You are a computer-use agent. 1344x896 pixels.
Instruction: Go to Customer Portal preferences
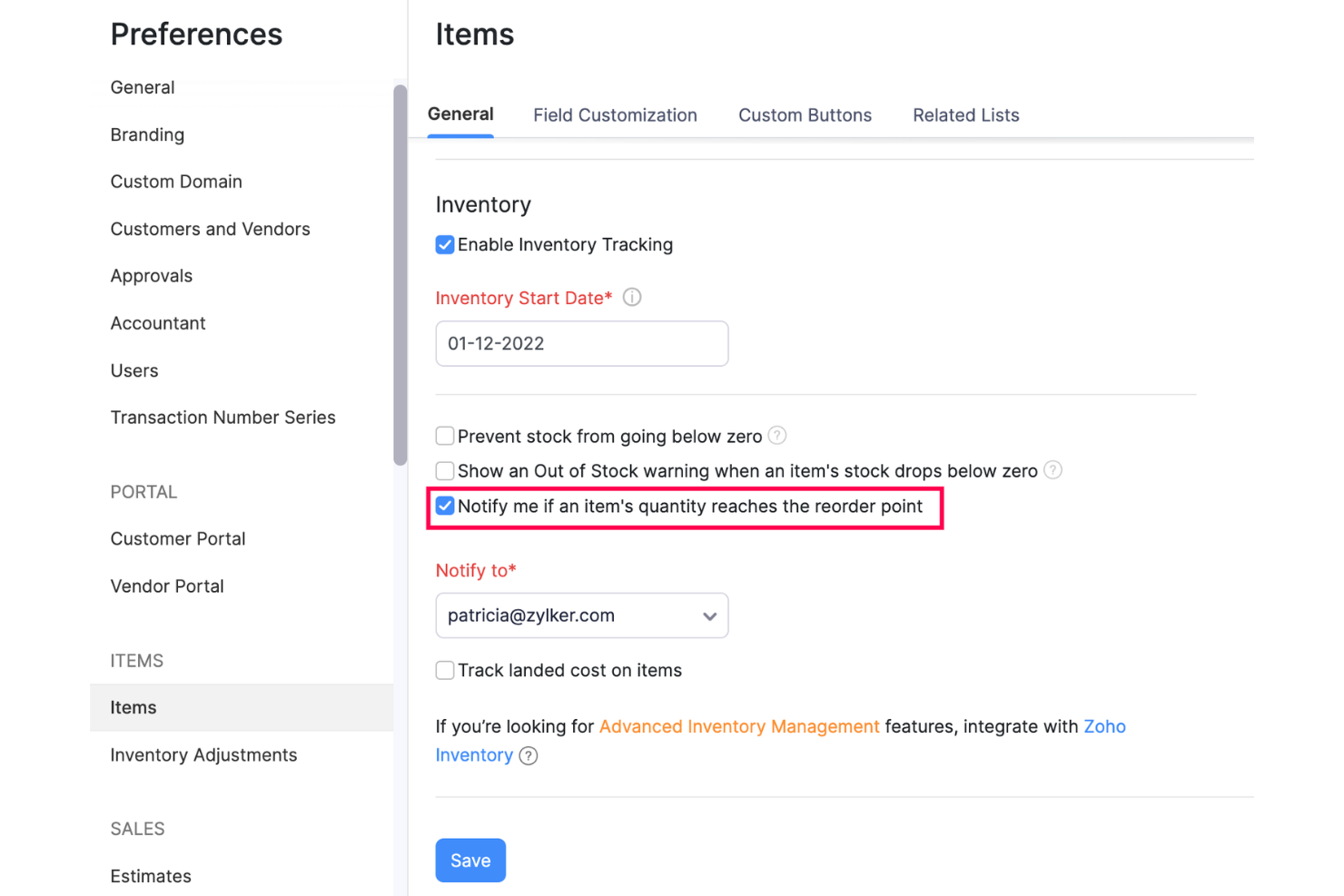pos(178,538)
